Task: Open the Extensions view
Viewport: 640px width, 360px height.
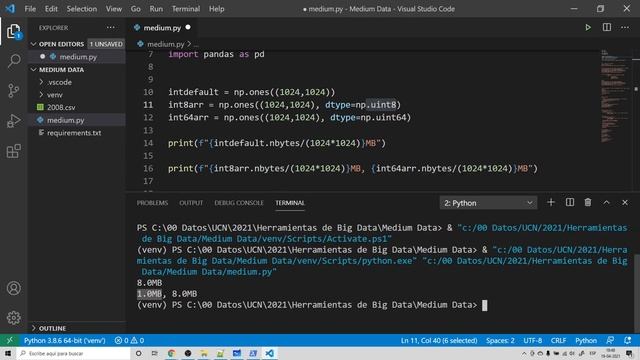Action: point(13,151)
